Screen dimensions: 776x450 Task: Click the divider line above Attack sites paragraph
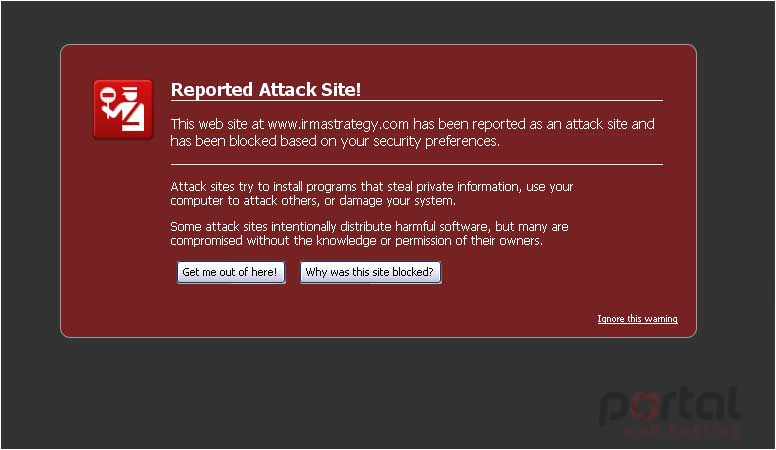416,164
